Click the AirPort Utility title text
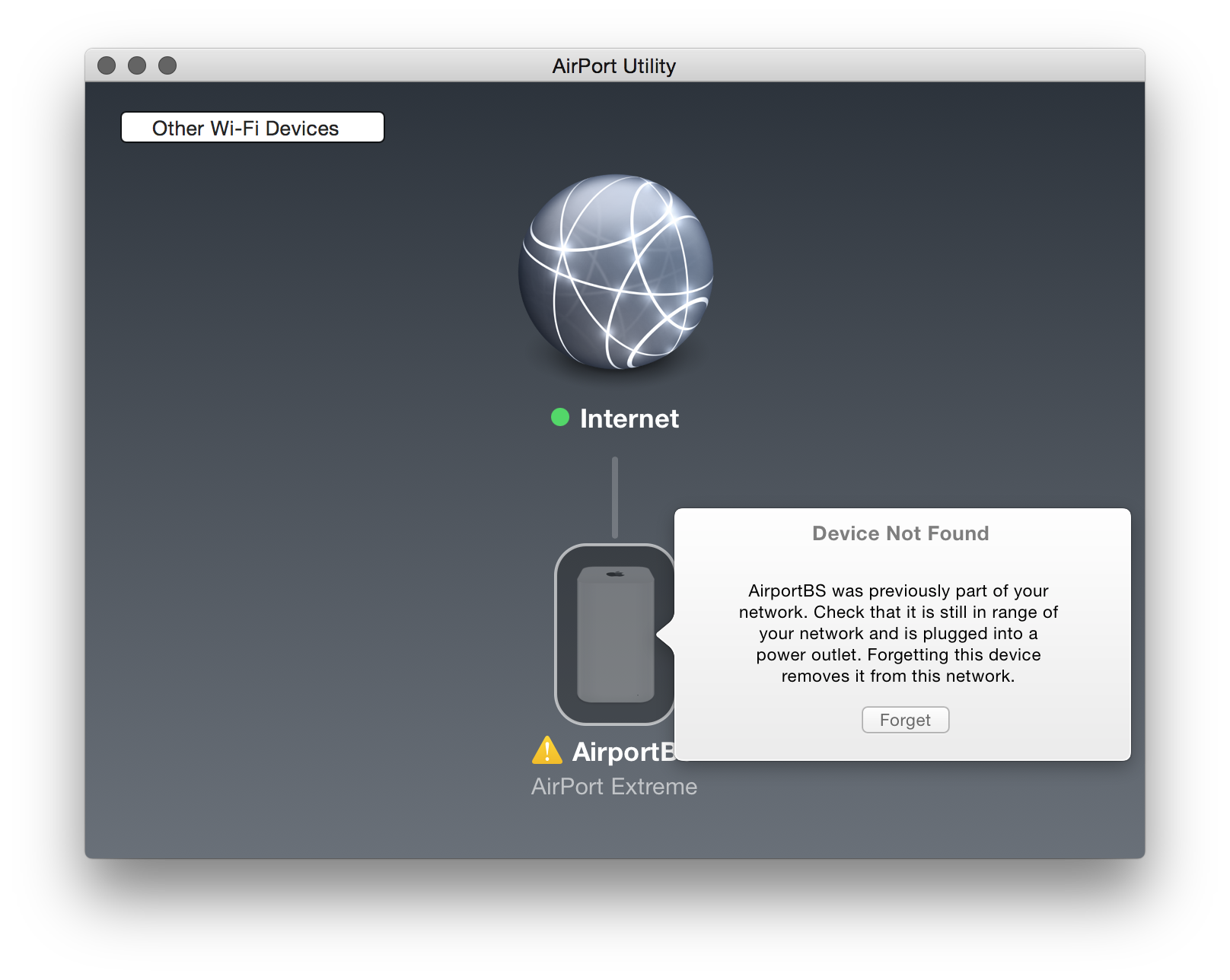Screen dimensions: 1230x980 [x=614, y=66]
